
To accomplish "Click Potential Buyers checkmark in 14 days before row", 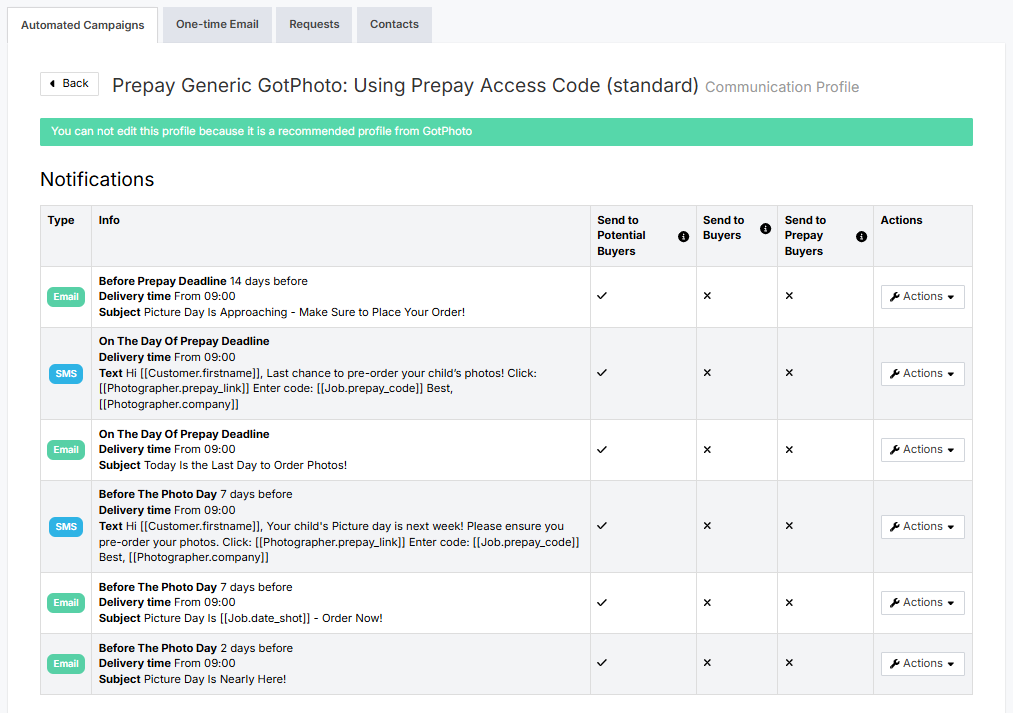I will (602, 296).
